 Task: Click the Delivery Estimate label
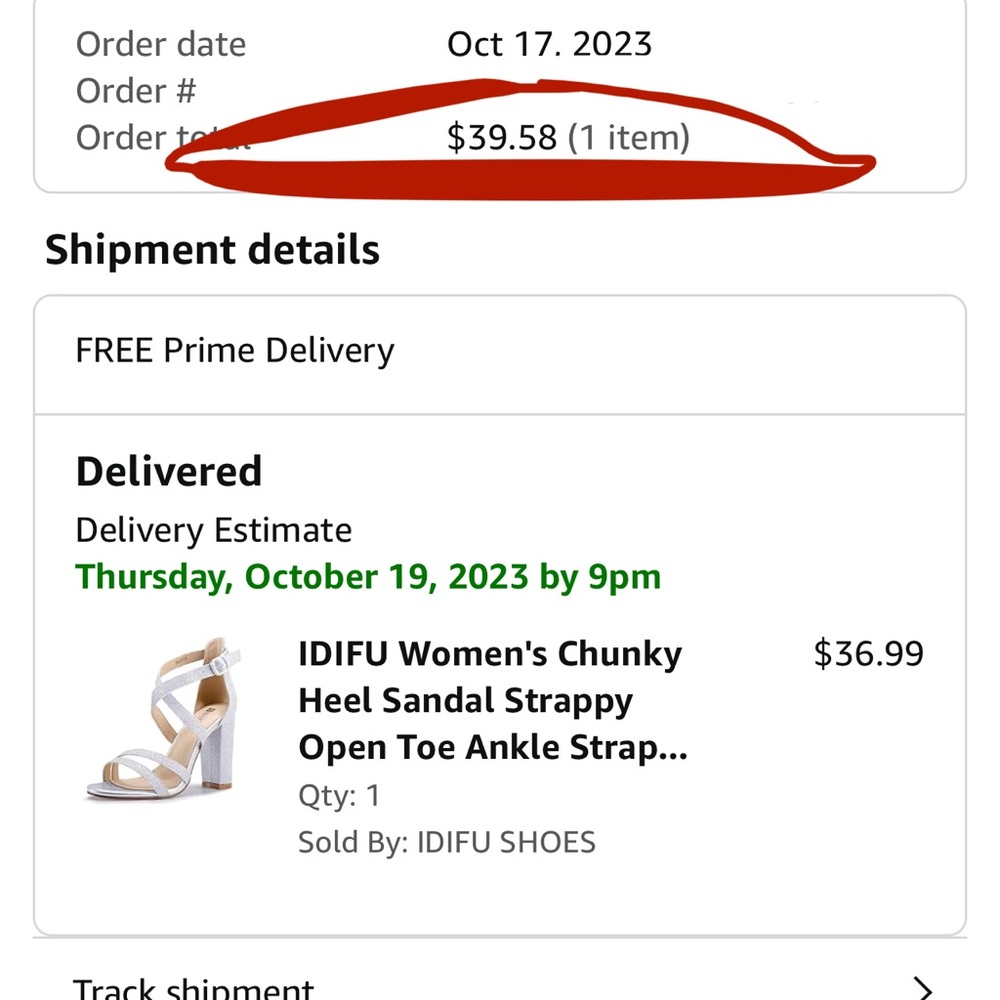pyautogui.click(x=214, y=530)
